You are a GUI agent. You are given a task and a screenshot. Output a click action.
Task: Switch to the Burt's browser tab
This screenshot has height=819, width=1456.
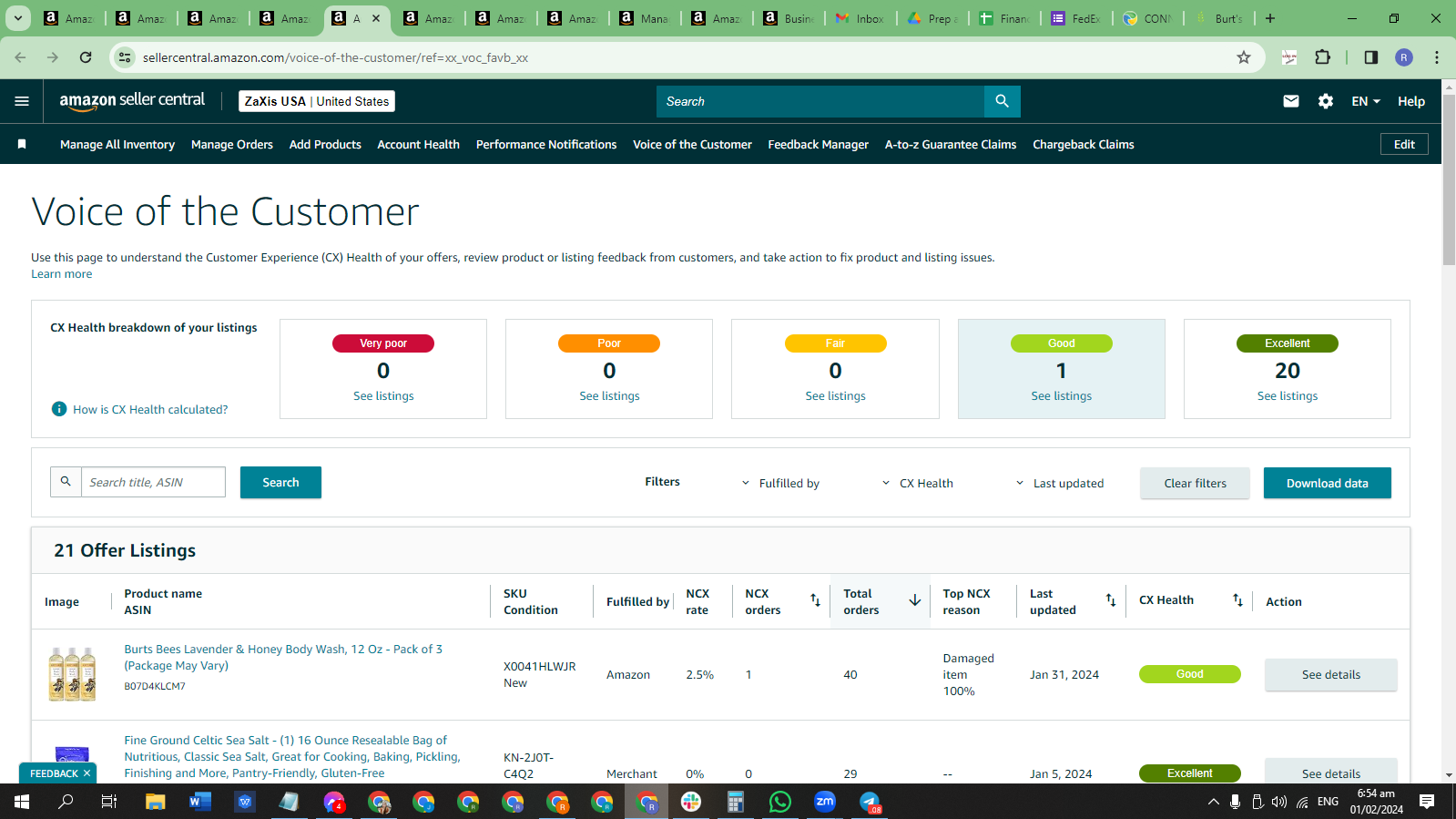[x=1220, y=18]
